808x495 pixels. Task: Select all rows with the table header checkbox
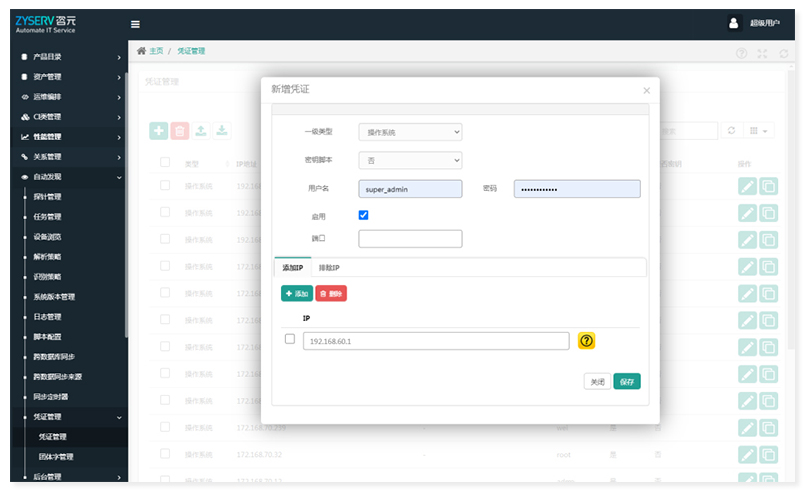[x=165, y=163]
